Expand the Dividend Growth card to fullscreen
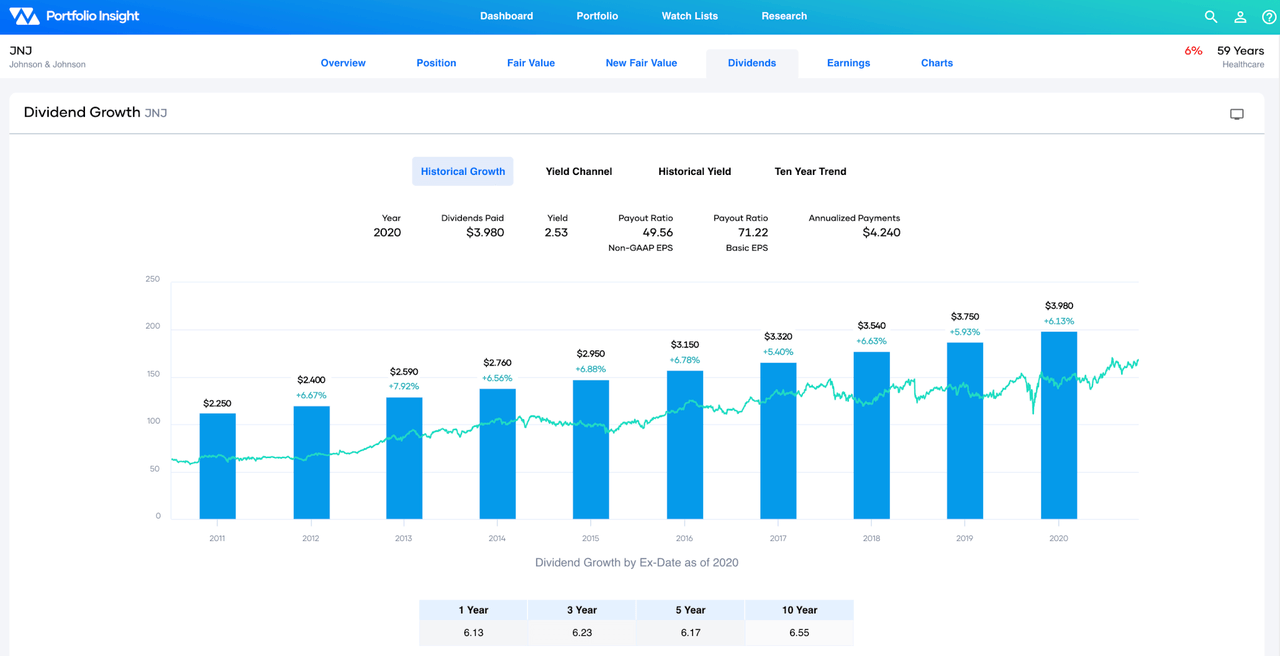Image resolution: width=1280 pixels, height=656 pixels. (x=1237, y=113)
